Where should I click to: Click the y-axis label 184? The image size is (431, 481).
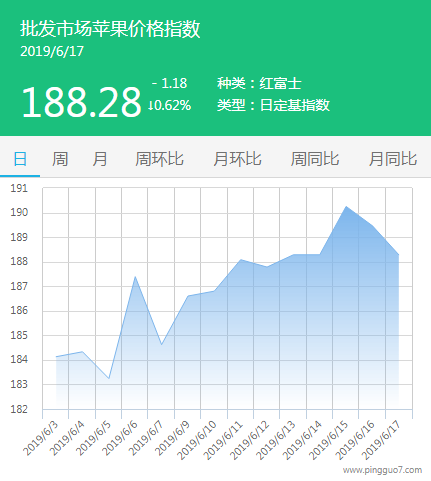tap(19, 359)
